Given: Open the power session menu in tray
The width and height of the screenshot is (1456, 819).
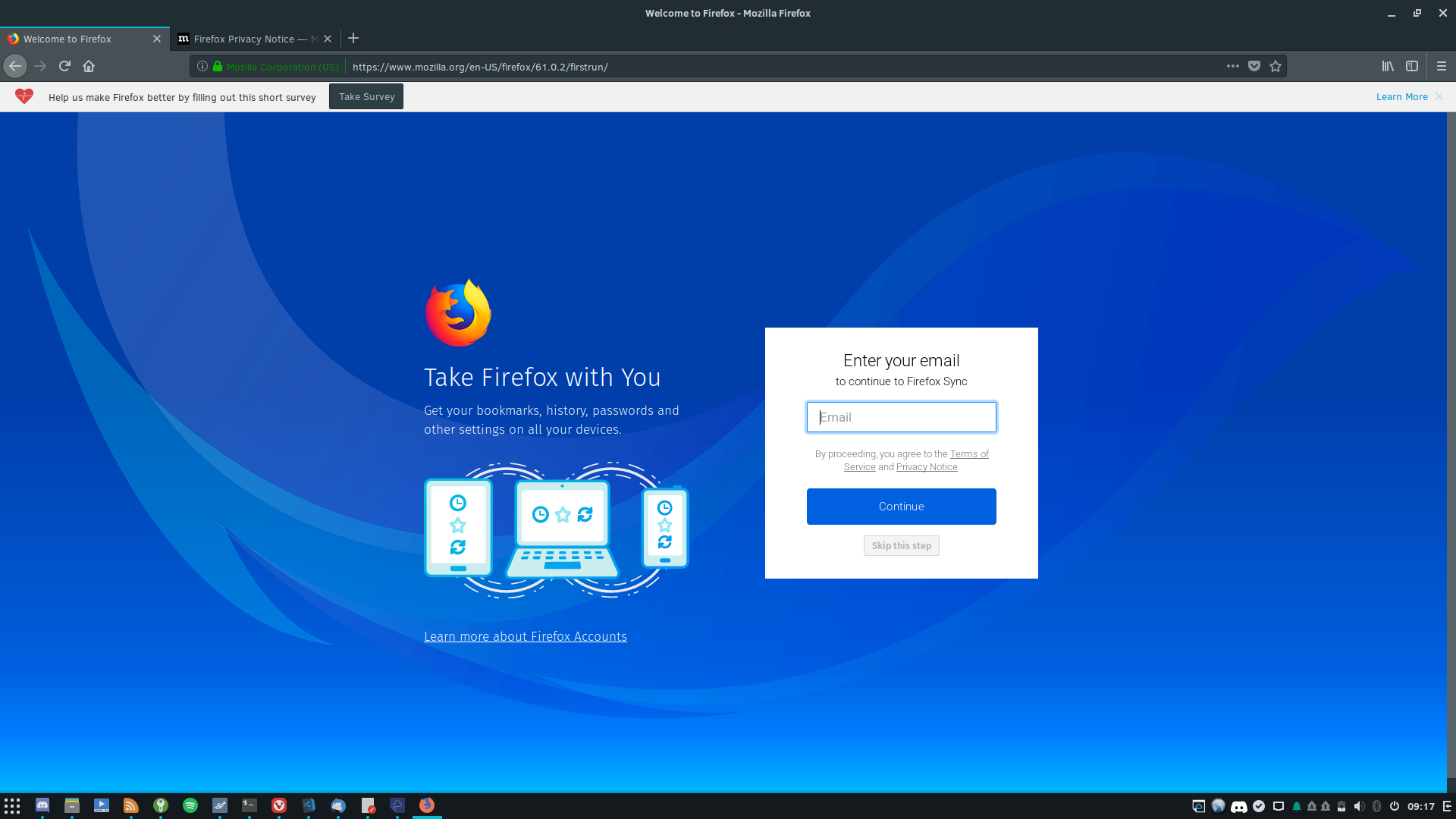Looking at the screenshot, I should click(1395, 806).
